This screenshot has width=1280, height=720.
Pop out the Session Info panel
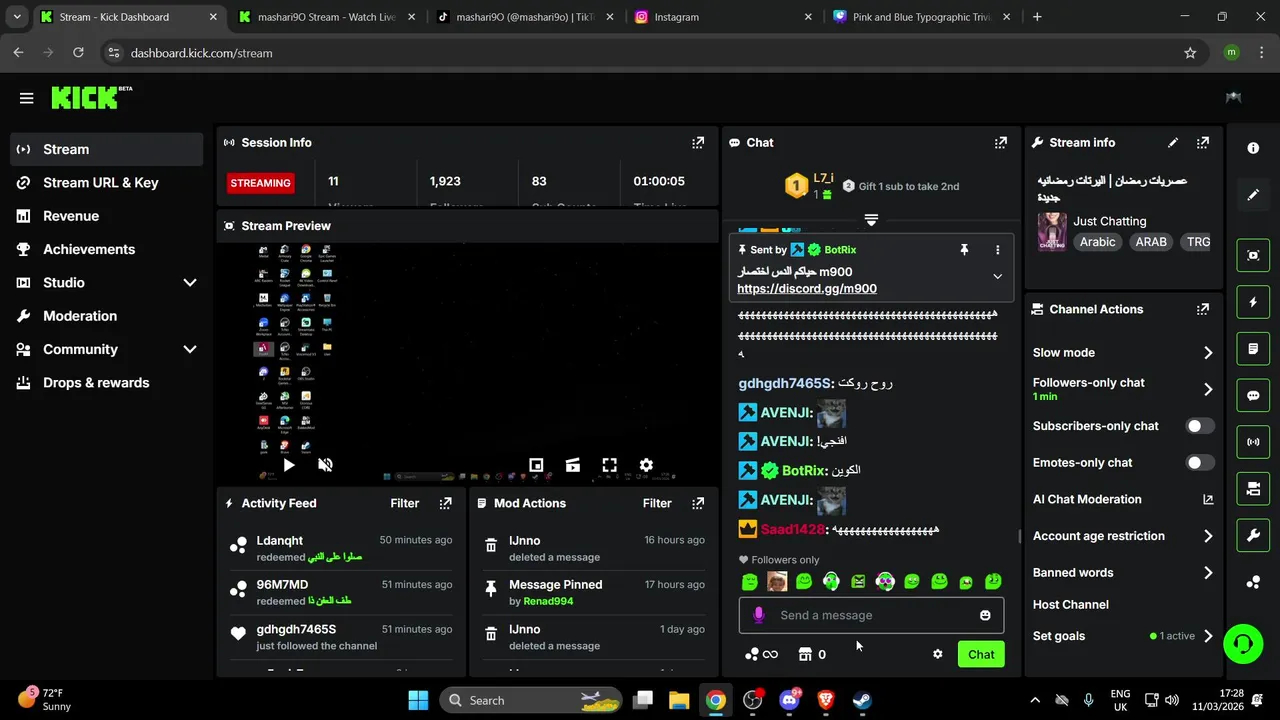pyautogui.click(x=698, y=143)
